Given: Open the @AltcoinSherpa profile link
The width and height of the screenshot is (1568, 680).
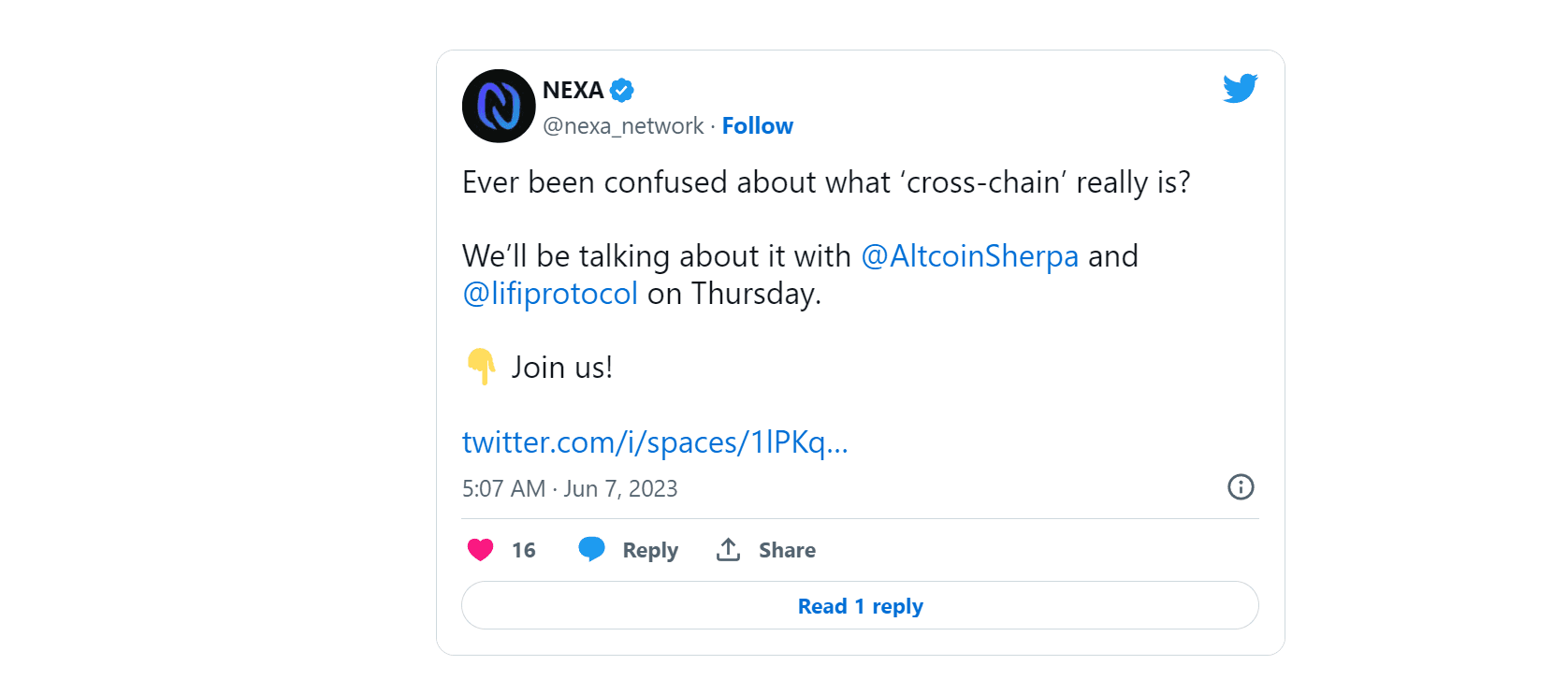Looking at the screenshot, I should tap(969, 255).
